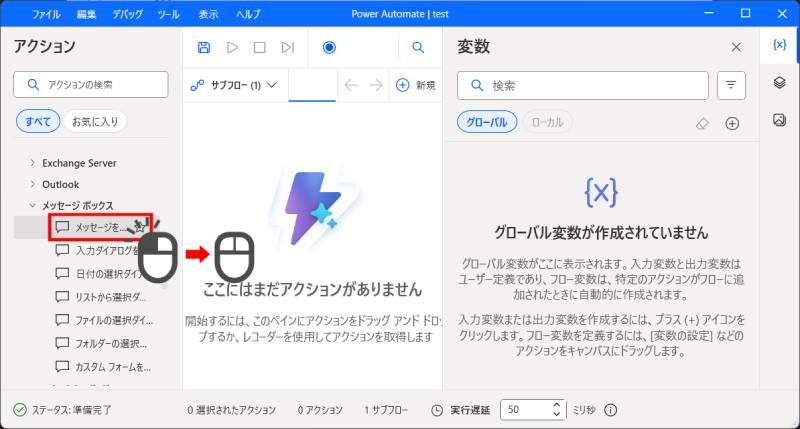Select the カスタム フォームを action
This screenshot has height=429, width=800.
click(x=103, y=367)
